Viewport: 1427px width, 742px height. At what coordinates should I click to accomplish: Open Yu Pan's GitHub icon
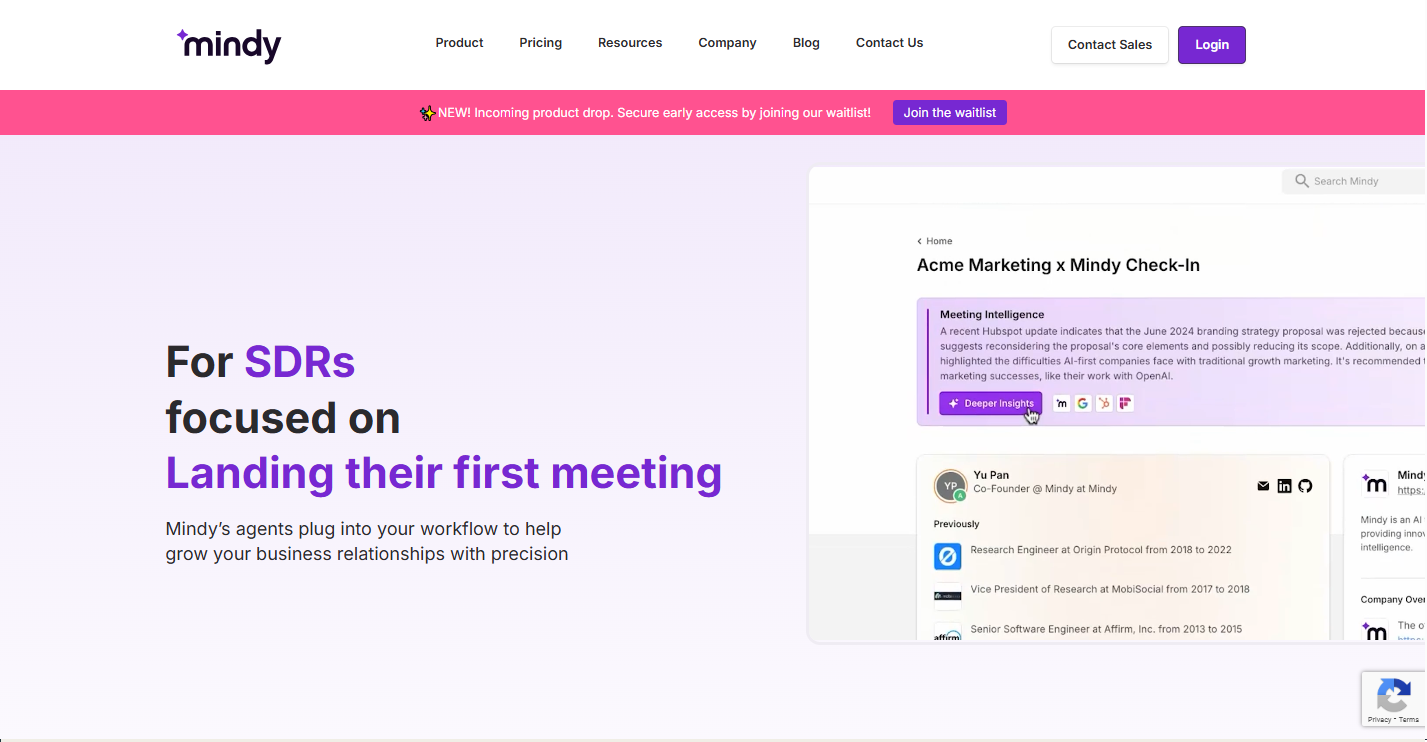[1305, 486]
